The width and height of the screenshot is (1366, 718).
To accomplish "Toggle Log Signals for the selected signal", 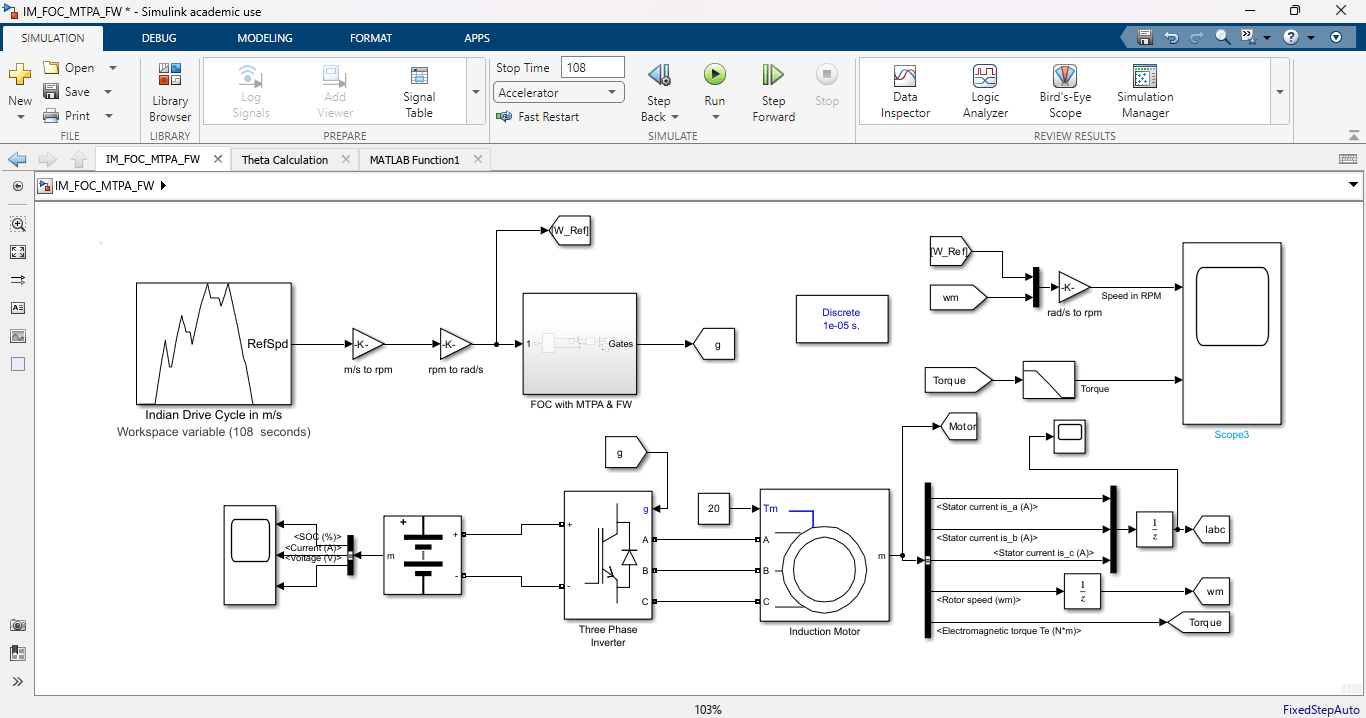I will pyautogui.click(x=250, y=90).
